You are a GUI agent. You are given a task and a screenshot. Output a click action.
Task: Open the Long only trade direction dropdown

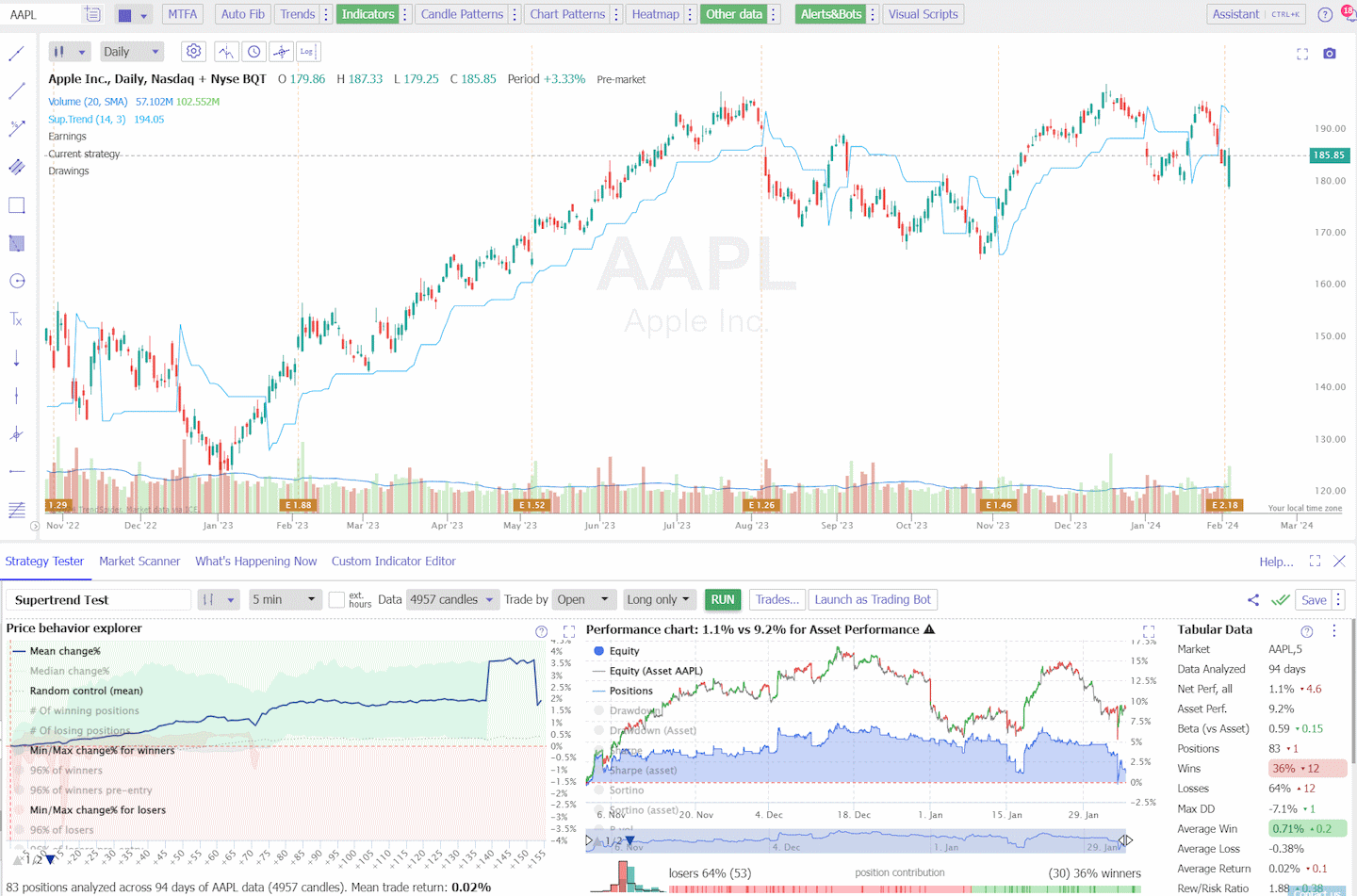tap(660, 599)
